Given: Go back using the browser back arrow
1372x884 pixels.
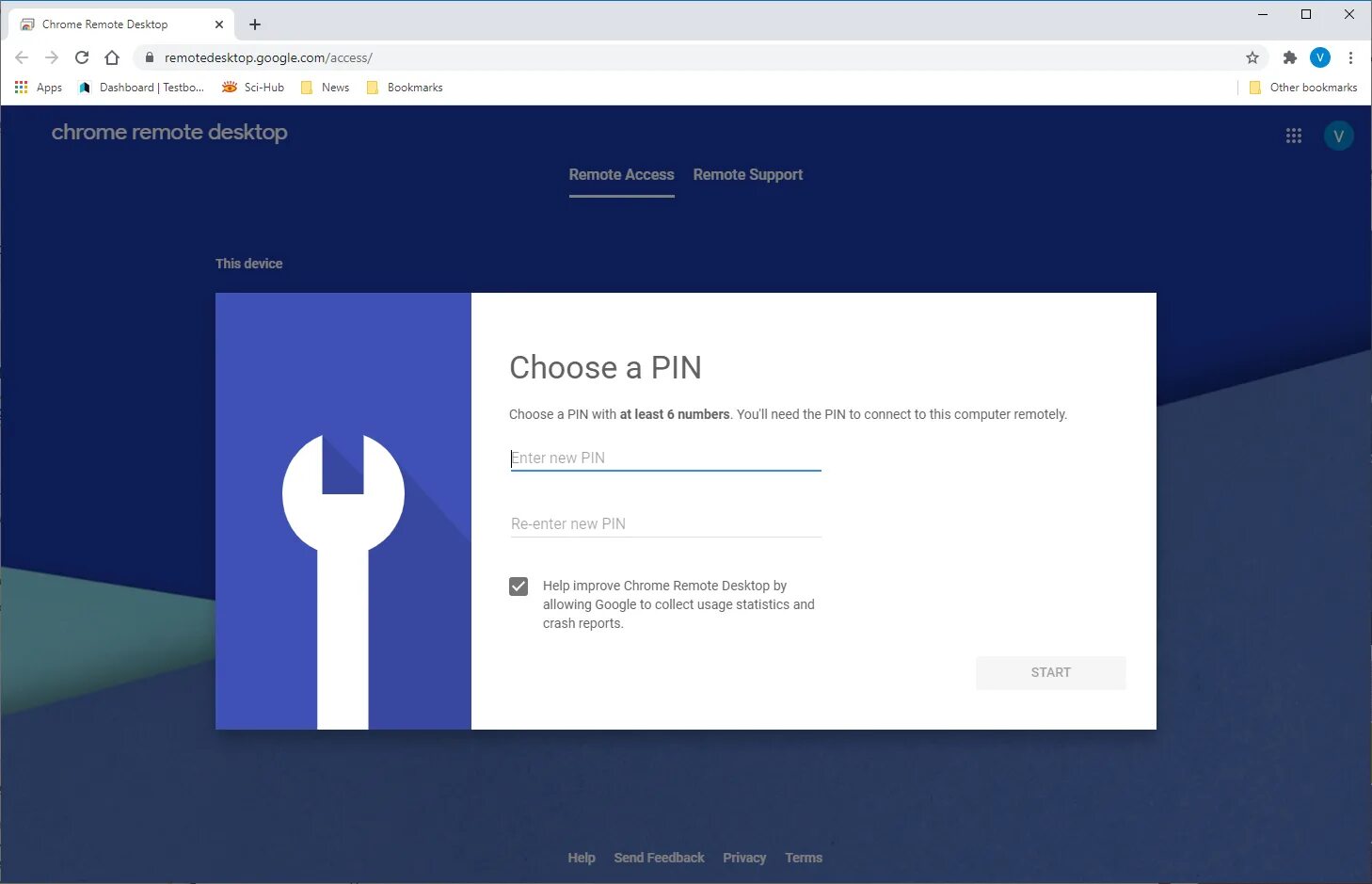Looking at the screenshot, I should [22, 57].
